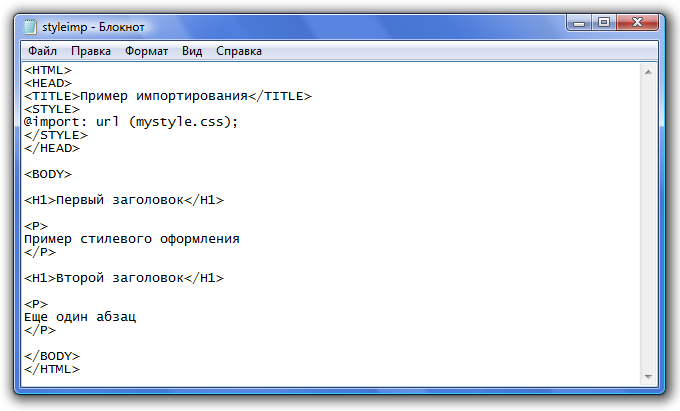Open the Формат menu

point(147,51)
